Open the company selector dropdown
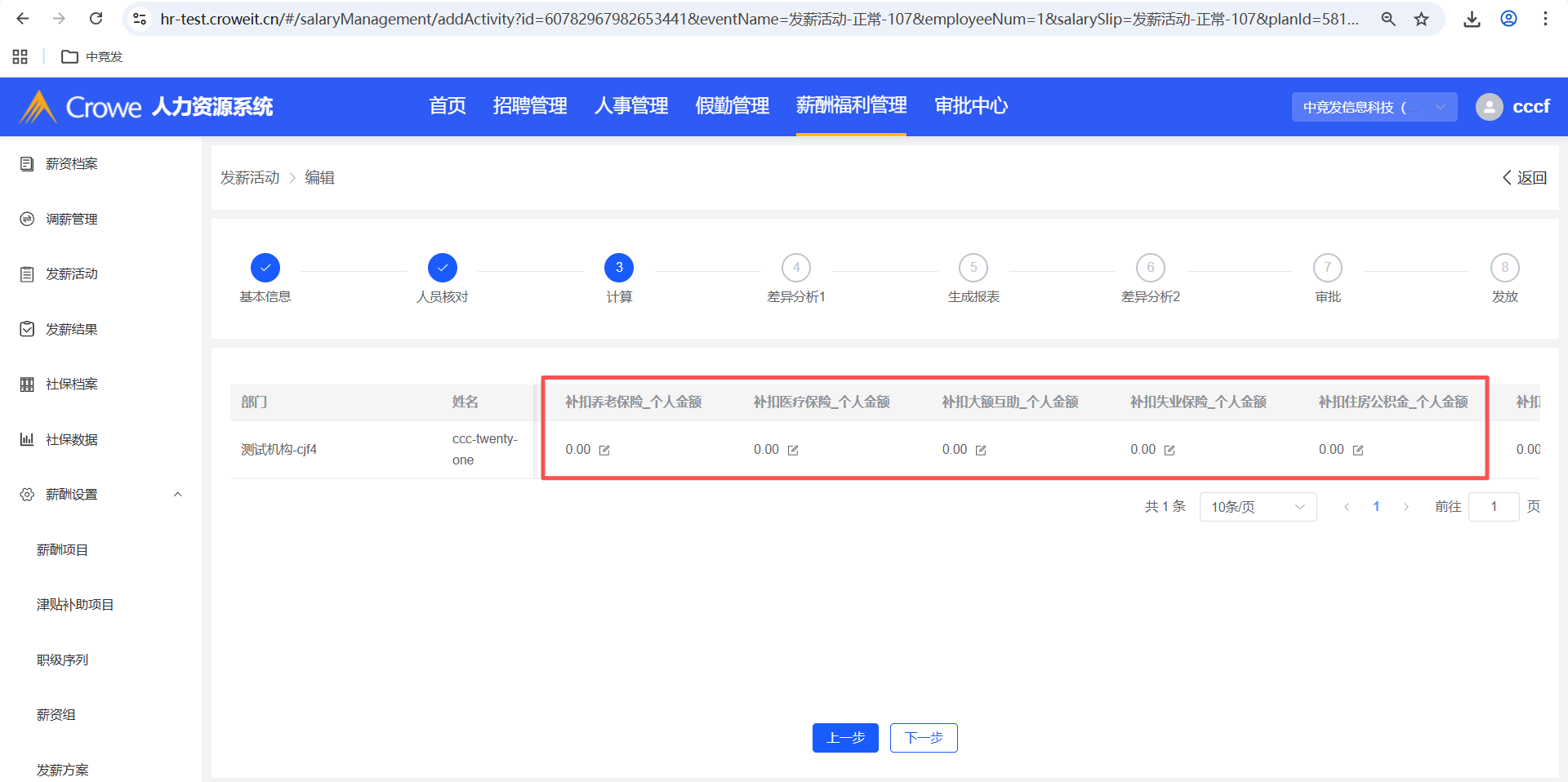Image resolution: width=1568 pixels, height=782 pixels. [1374, 107]
